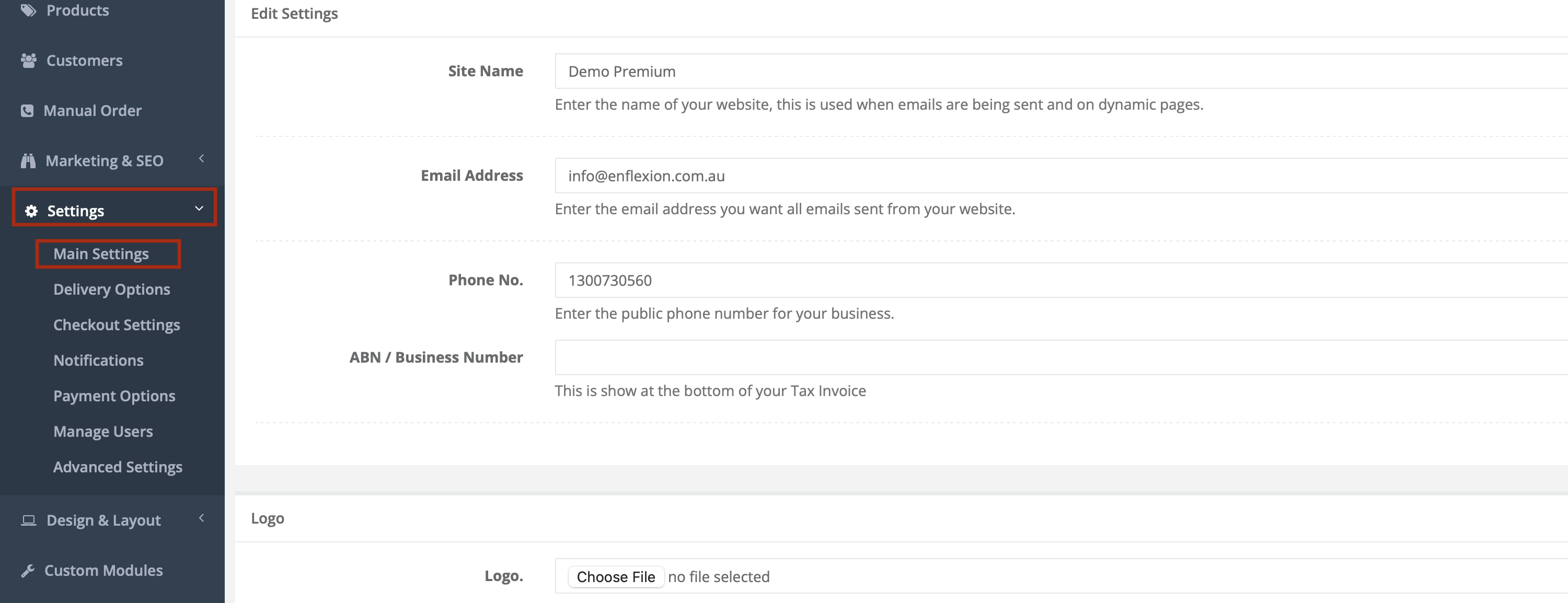Go to Checkout Settings

116,325
